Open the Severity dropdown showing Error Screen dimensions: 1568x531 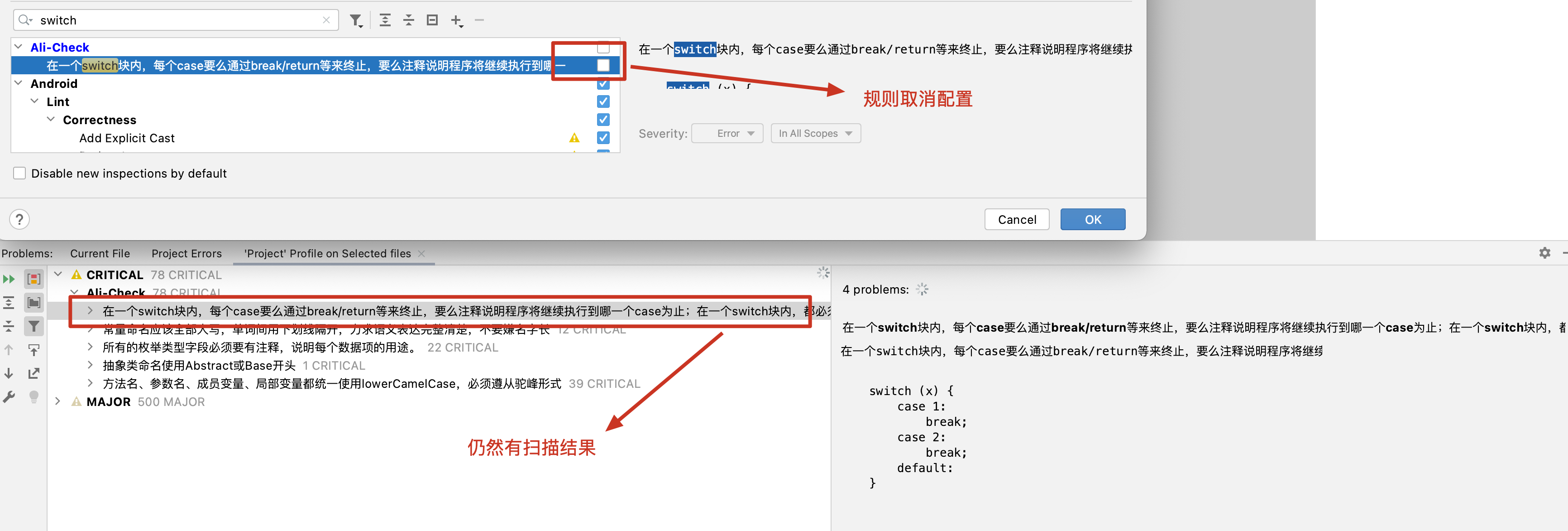click(727, 133)
